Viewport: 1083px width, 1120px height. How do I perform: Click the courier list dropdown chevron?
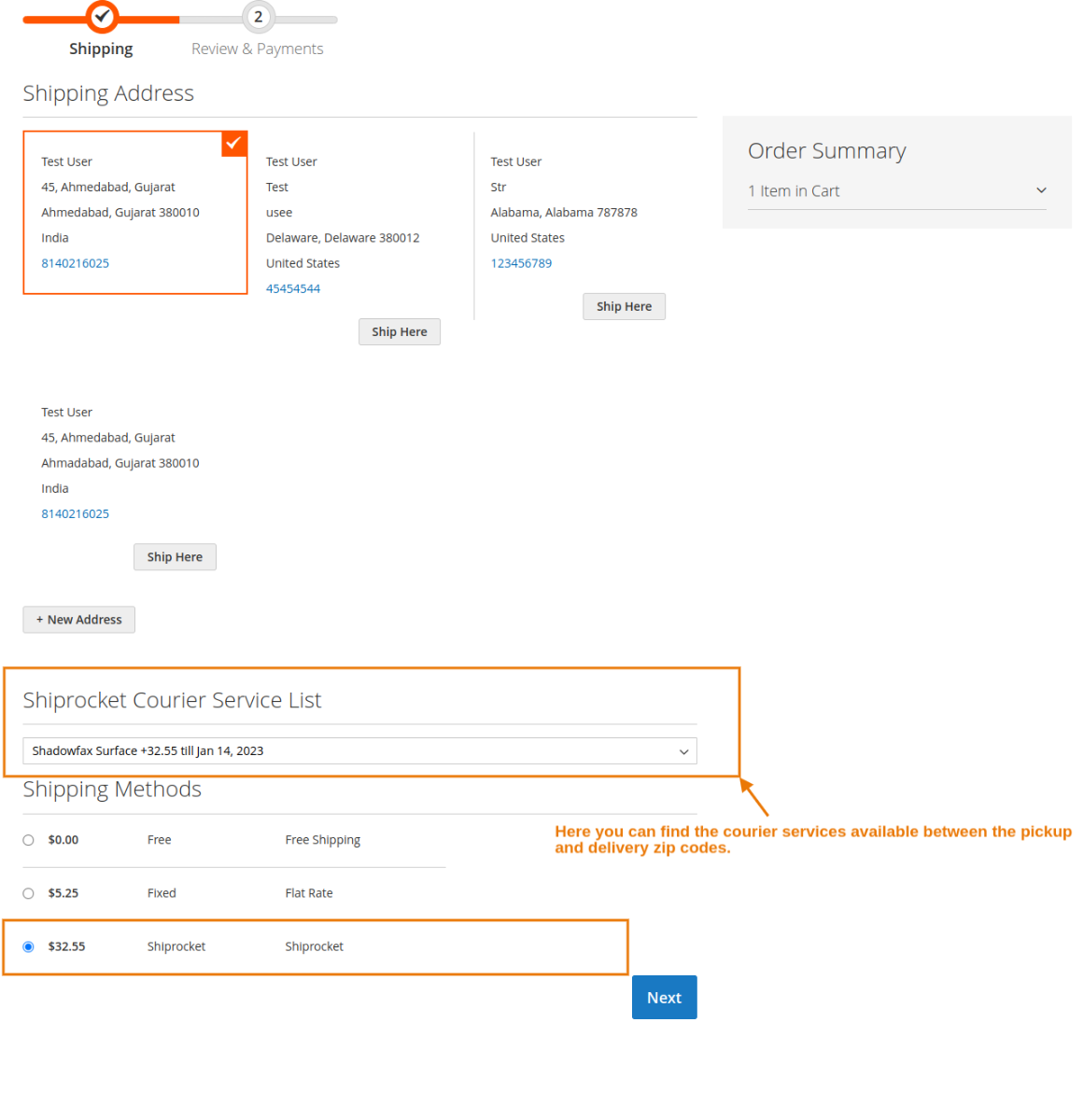[x=684, y=750]
